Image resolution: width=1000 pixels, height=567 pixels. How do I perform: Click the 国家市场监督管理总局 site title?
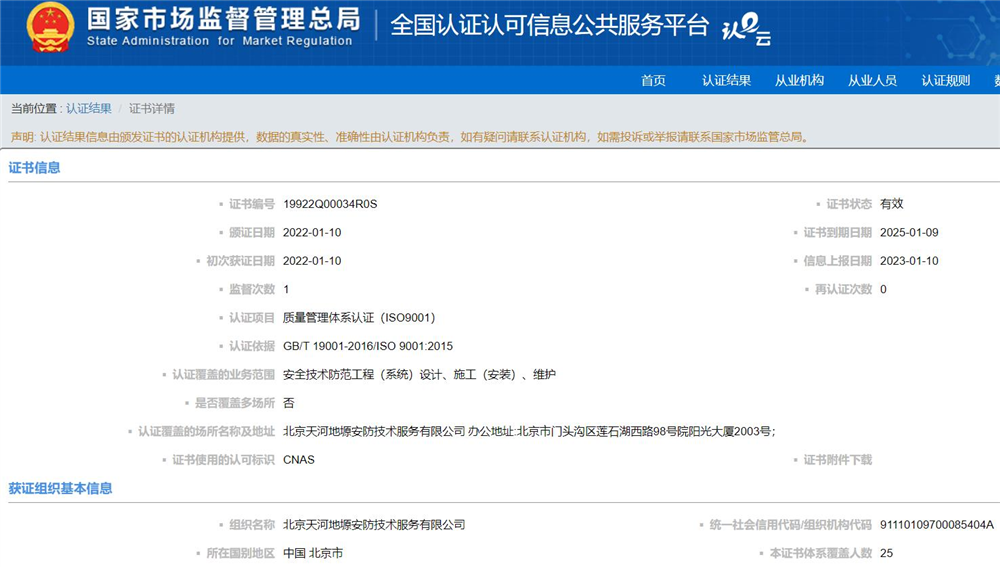click(222, 19)
